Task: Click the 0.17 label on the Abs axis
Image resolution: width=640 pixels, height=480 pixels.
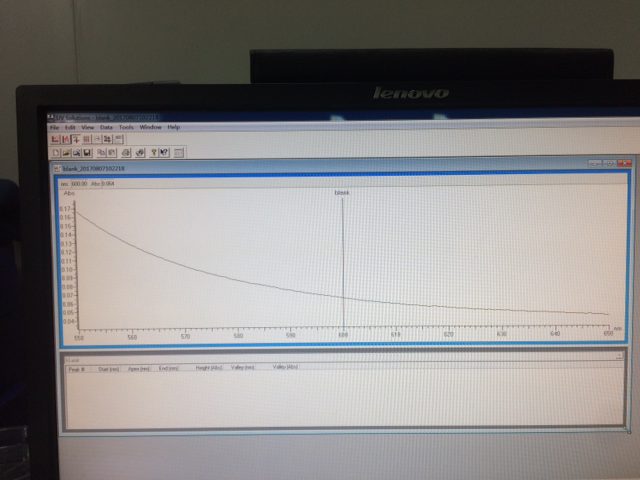Action: (x=65, y=209)
